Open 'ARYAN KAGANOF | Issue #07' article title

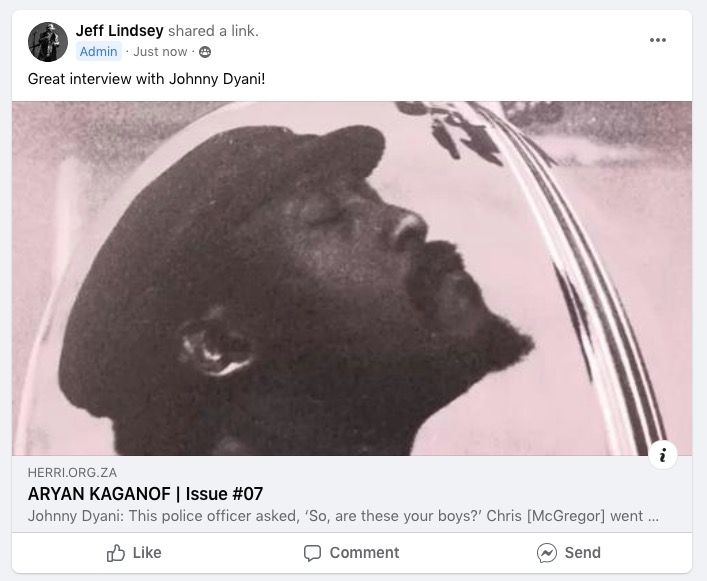coord(145,494)
